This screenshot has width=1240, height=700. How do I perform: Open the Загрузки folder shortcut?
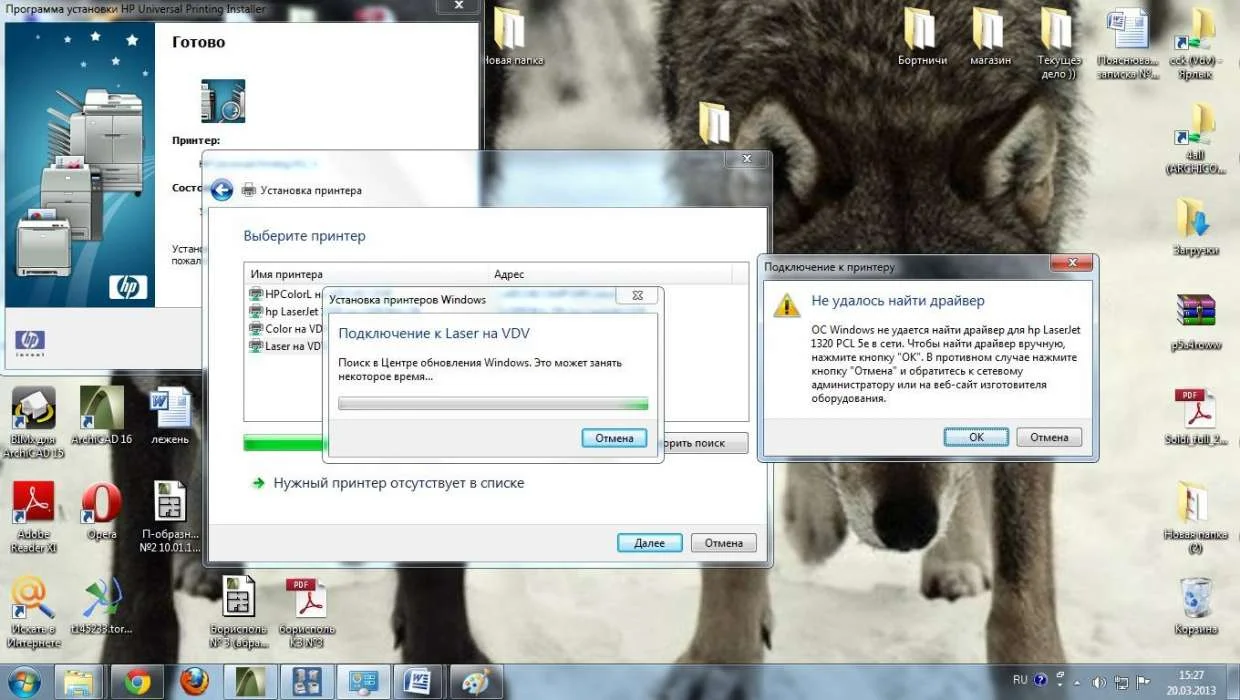pos(1194,226)
